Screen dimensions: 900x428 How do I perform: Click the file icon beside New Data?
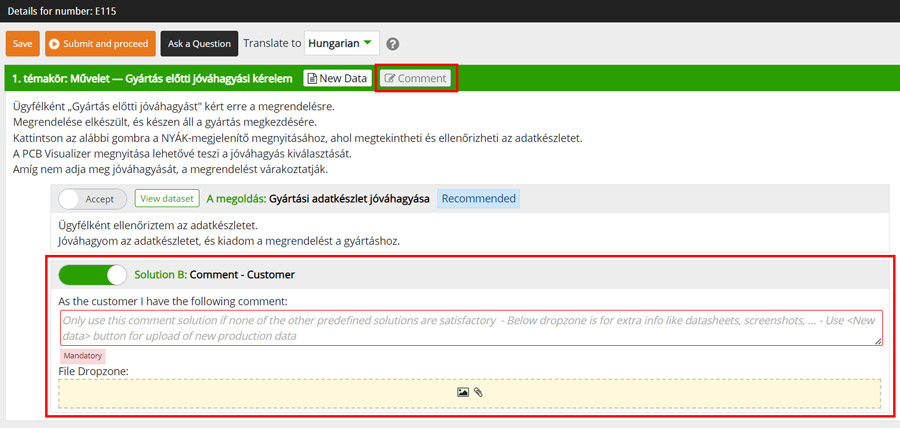311,78
